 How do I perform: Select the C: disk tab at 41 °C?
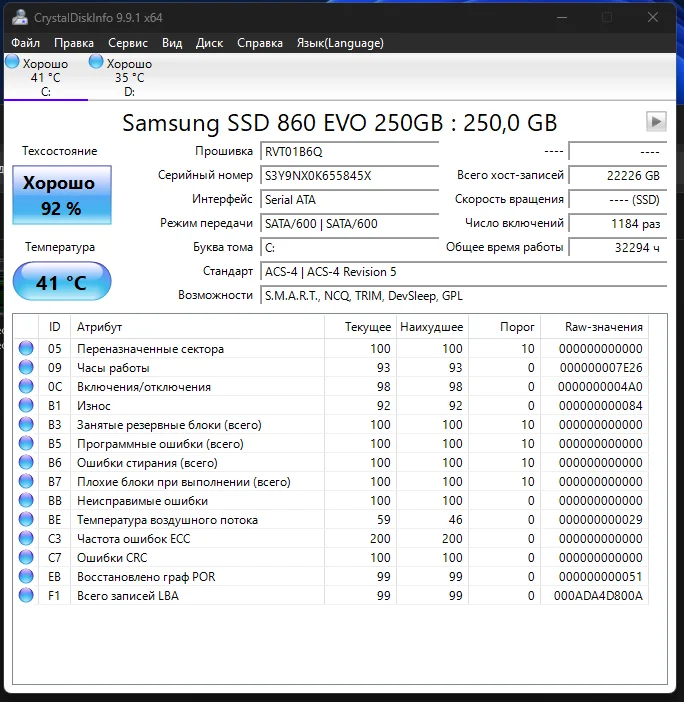pyautogui.click(x=46, y=77)
